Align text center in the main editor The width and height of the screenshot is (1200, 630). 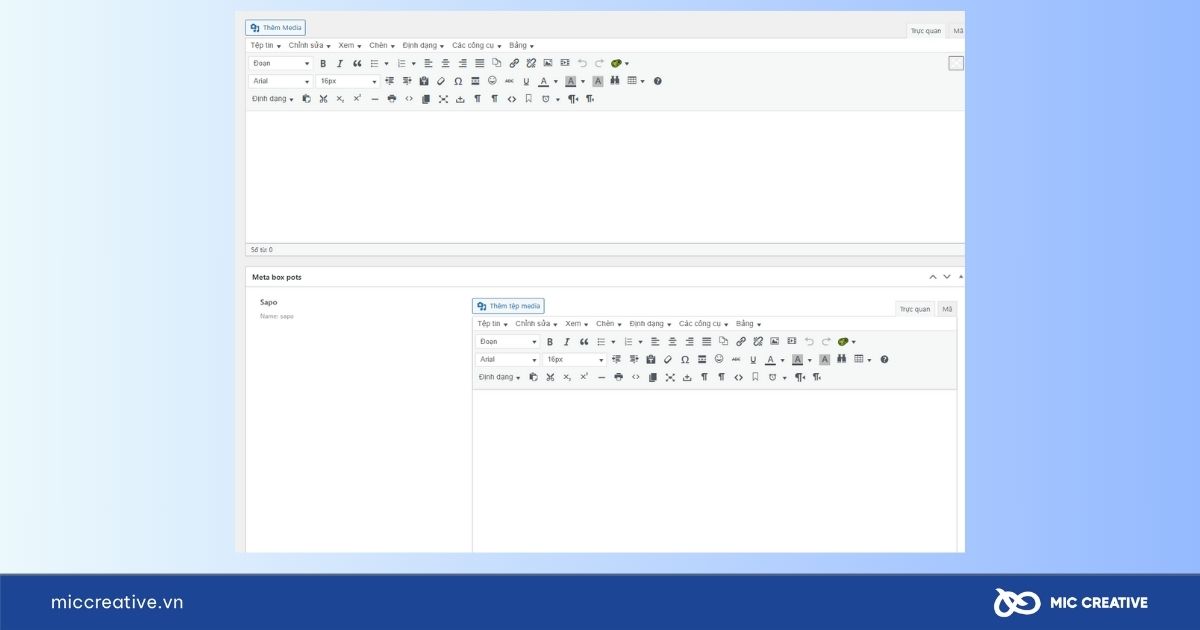(x=446, y=63)
